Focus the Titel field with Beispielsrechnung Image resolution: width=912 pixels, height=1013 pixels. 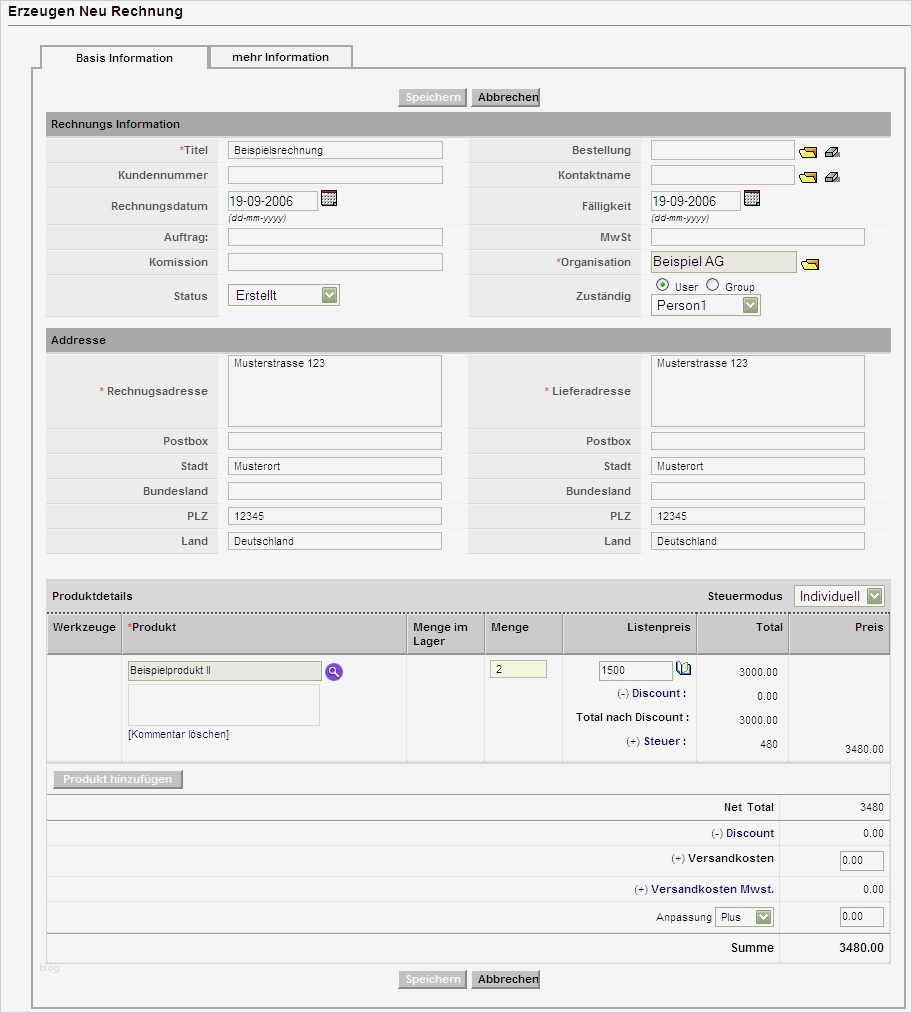coord(335,150)
